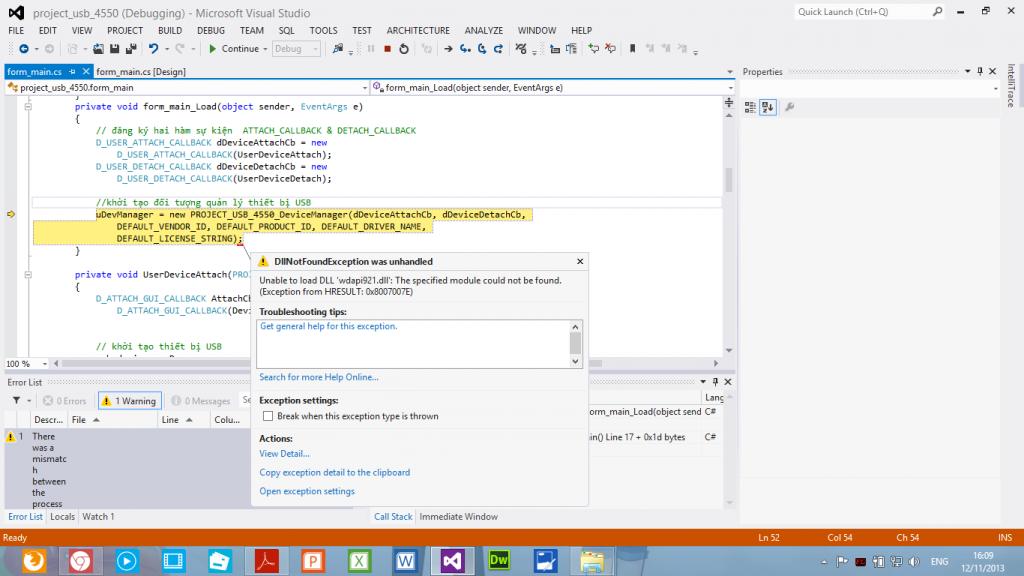Click the 'View Detail...' link
1024x576 pixels.
click(284, 454)
